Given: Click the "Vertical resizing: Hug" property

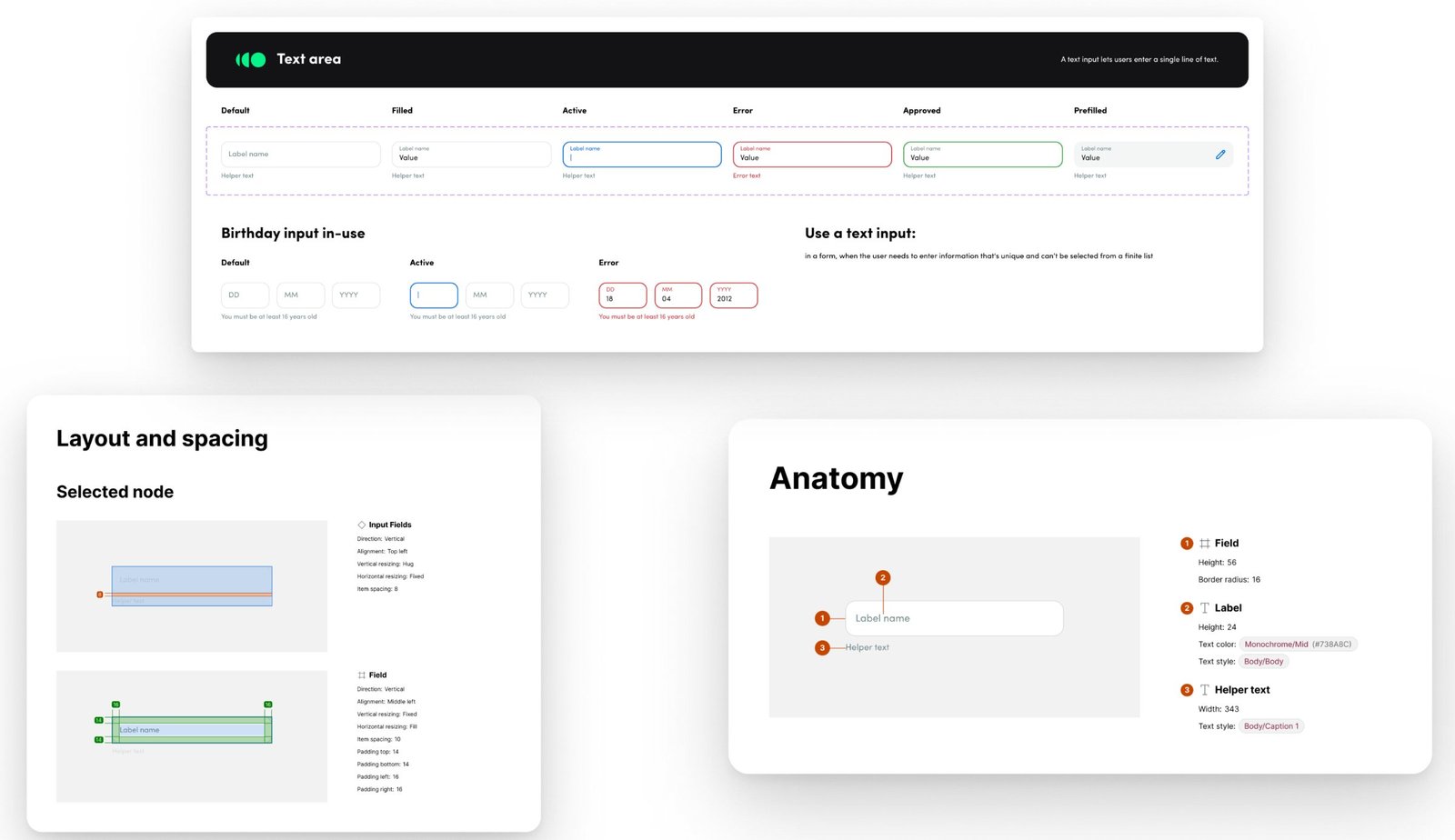Looking at the screenshot, I should (386, 565).
